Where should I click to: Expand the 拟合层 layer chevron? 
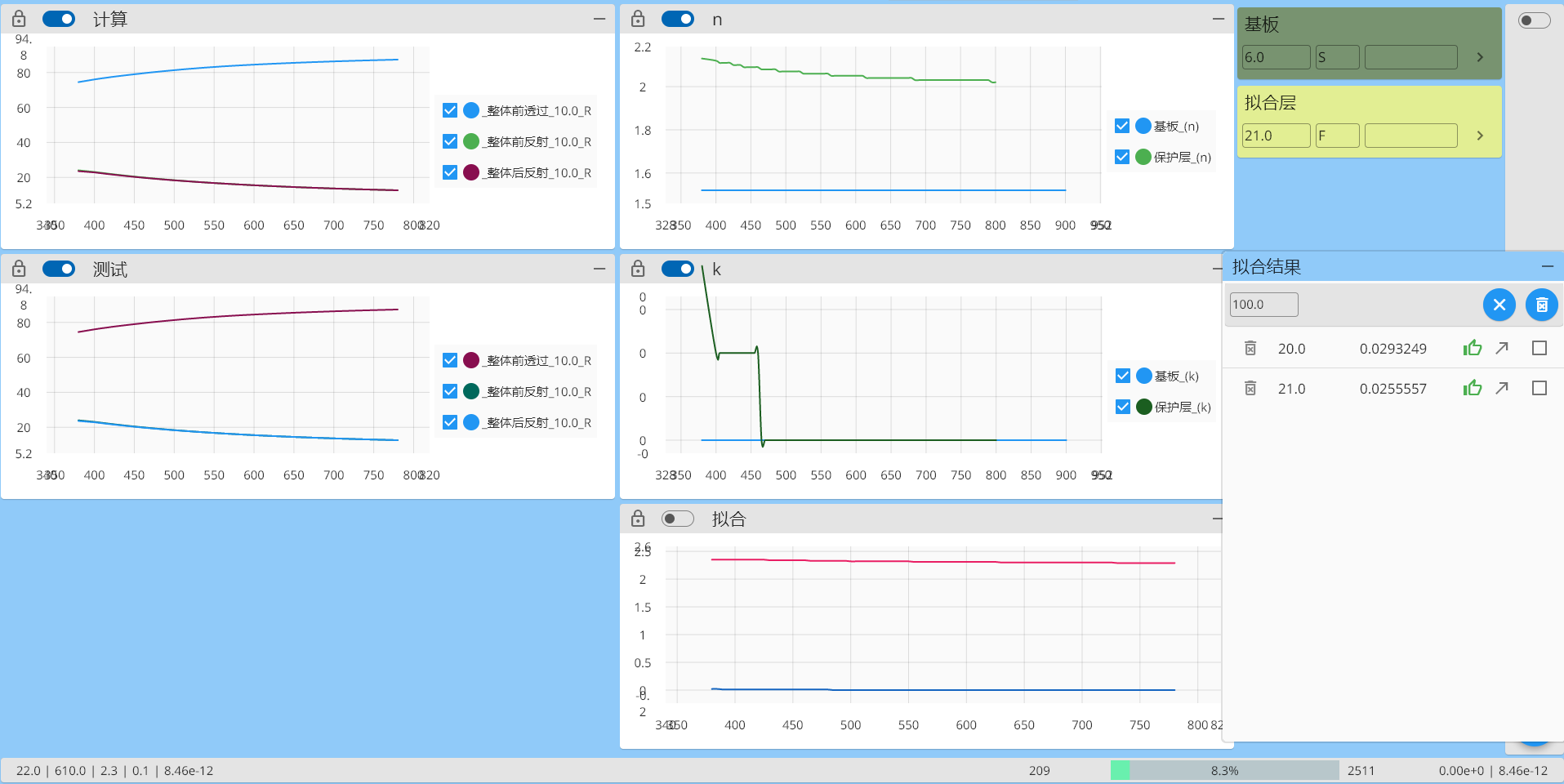(1480, 136)
